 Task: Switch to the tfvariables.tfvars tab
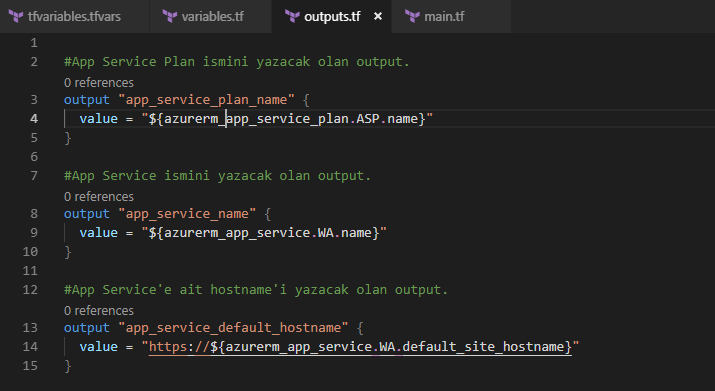[74, 16]
